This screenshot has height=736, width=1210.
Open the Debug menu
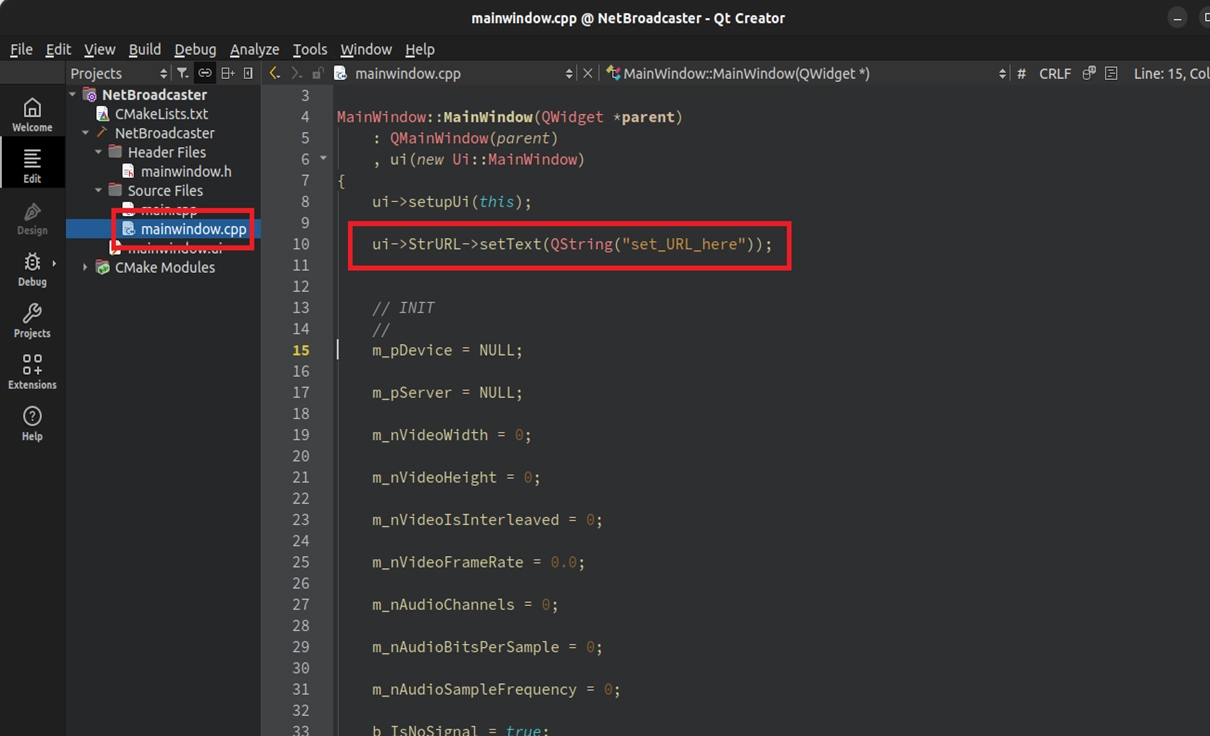pos(195,49)
